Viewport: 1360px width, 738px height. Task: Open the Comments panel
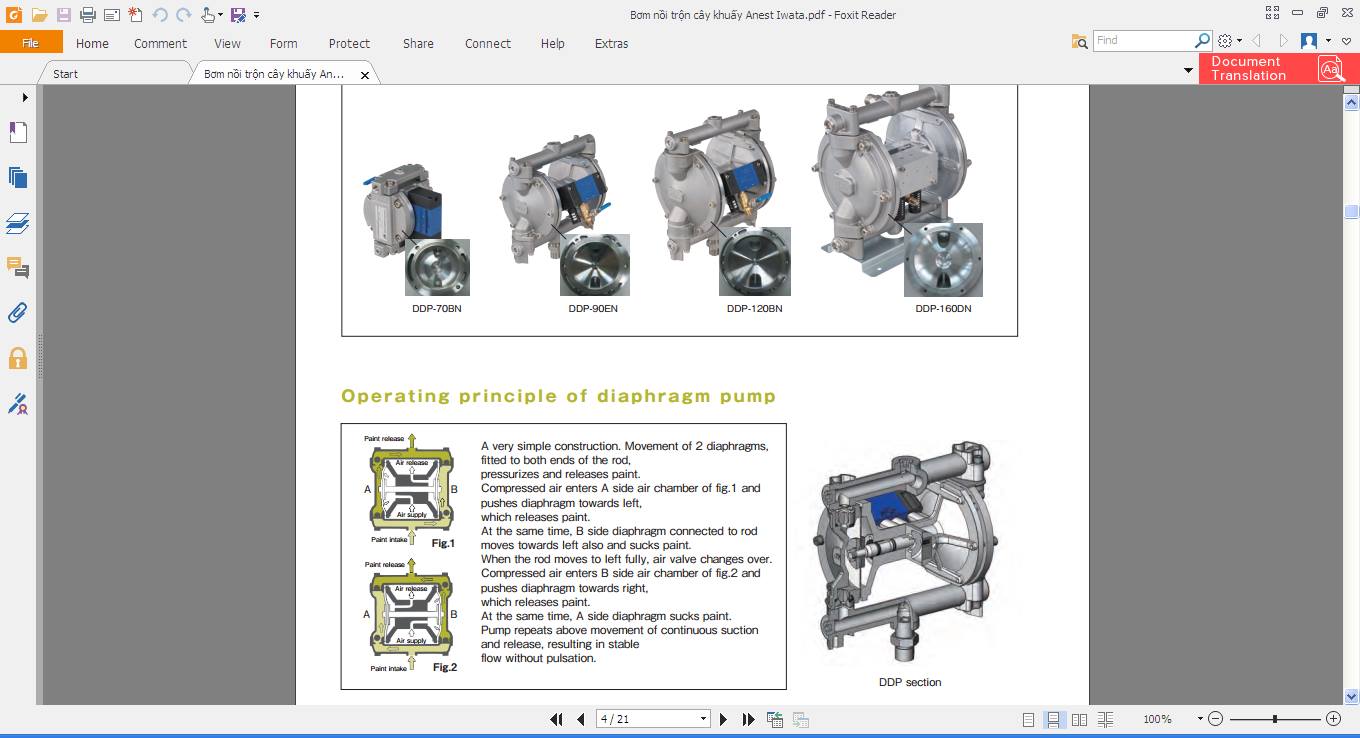click(18, 267)
